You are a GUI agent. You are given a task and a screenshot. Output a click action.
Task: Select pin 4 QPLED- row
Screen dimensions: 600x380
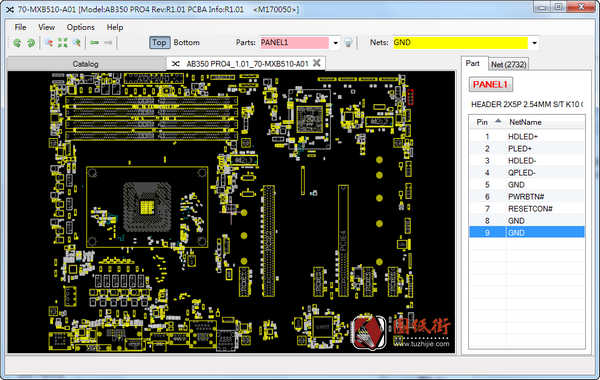(527, 173)
